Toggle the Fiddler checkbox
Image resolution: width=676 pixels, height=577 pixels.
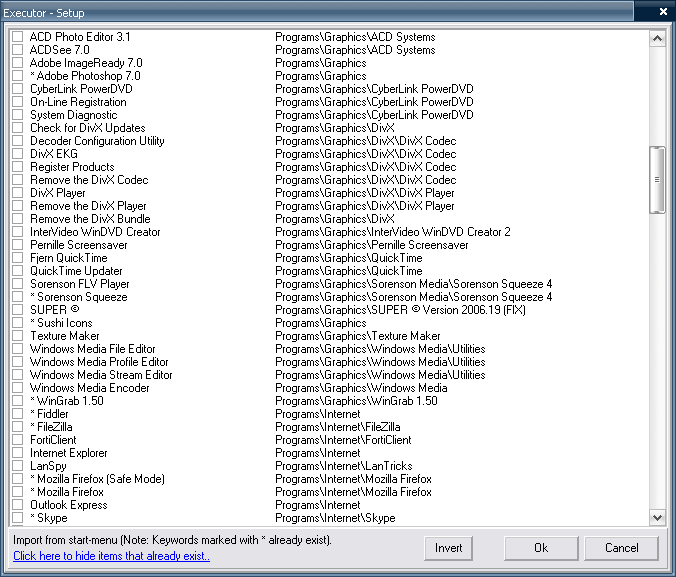18,414
